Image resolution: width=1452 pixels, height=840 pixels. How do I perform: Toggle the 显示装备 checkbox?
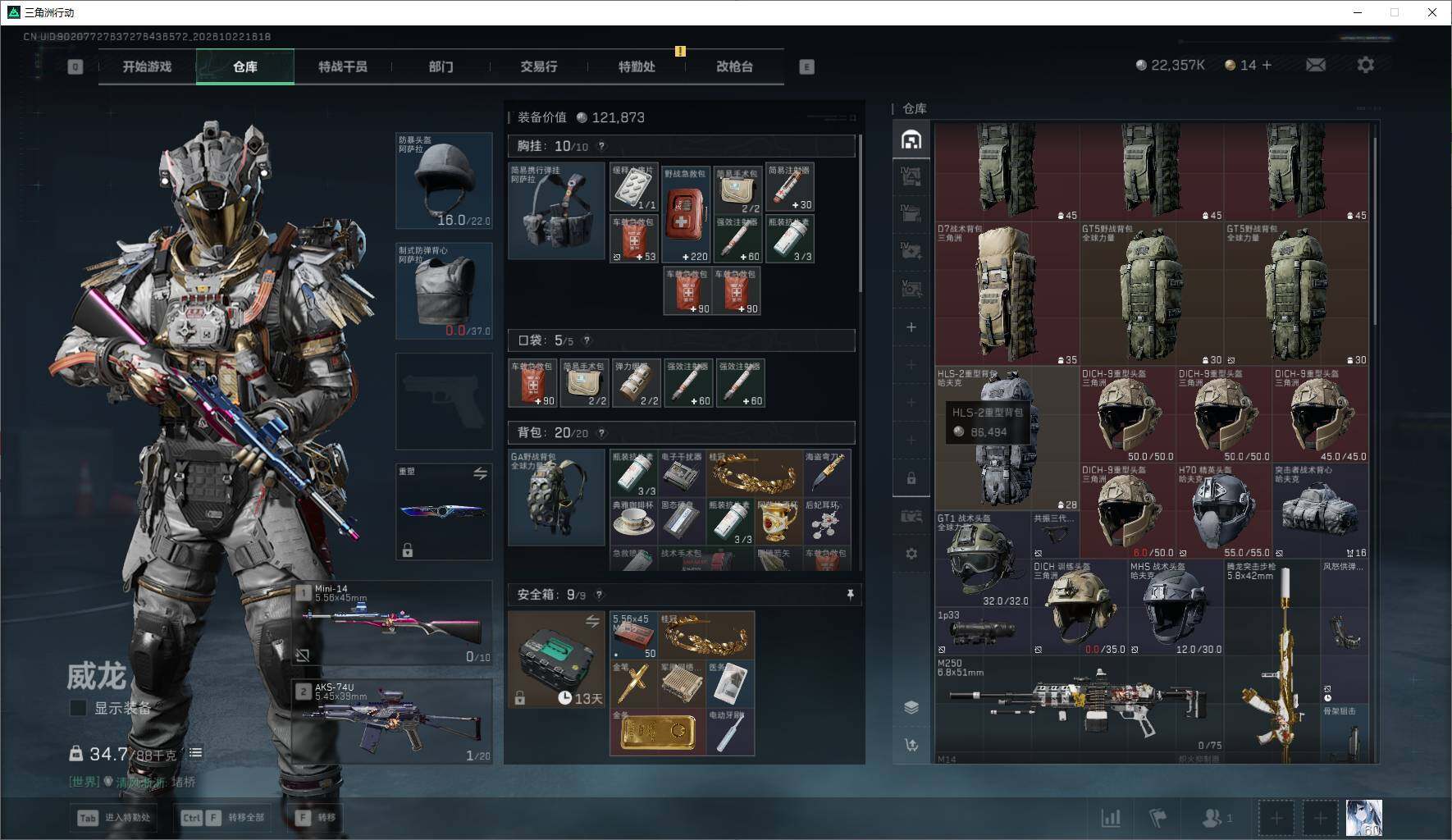click(x=78, y=708)
